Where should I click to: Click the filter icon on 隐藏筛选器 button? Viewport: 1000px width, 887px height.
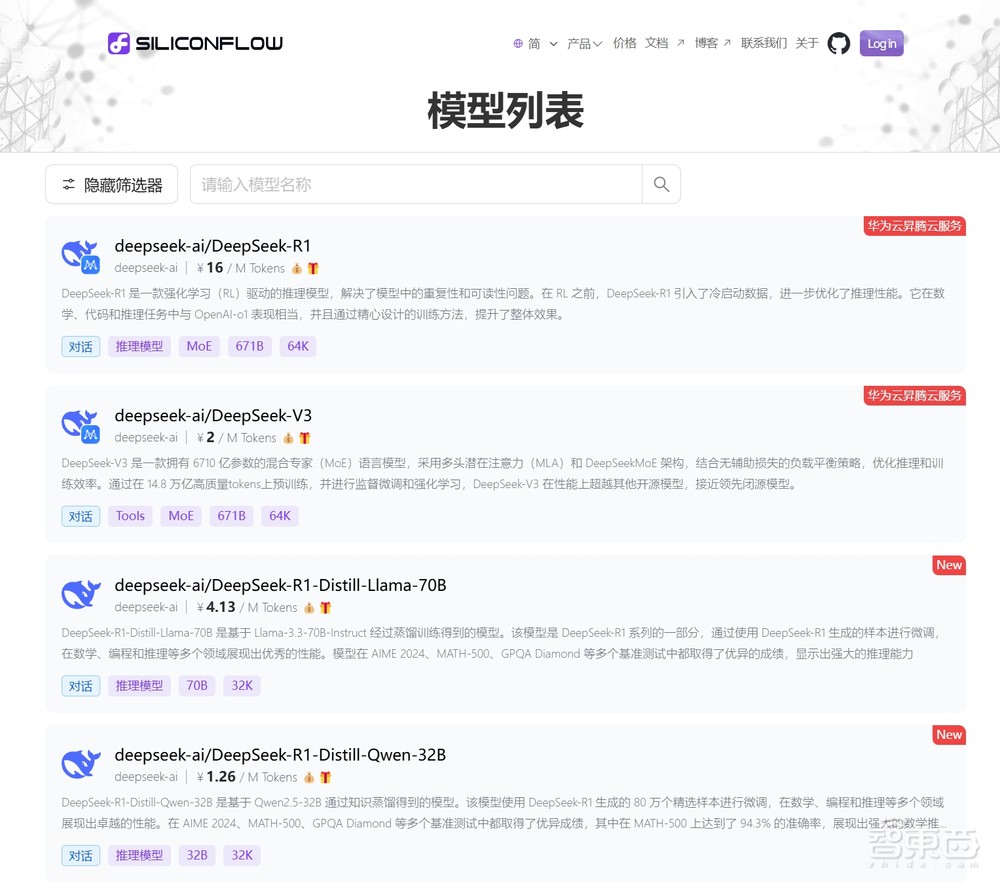pos(68,184)
